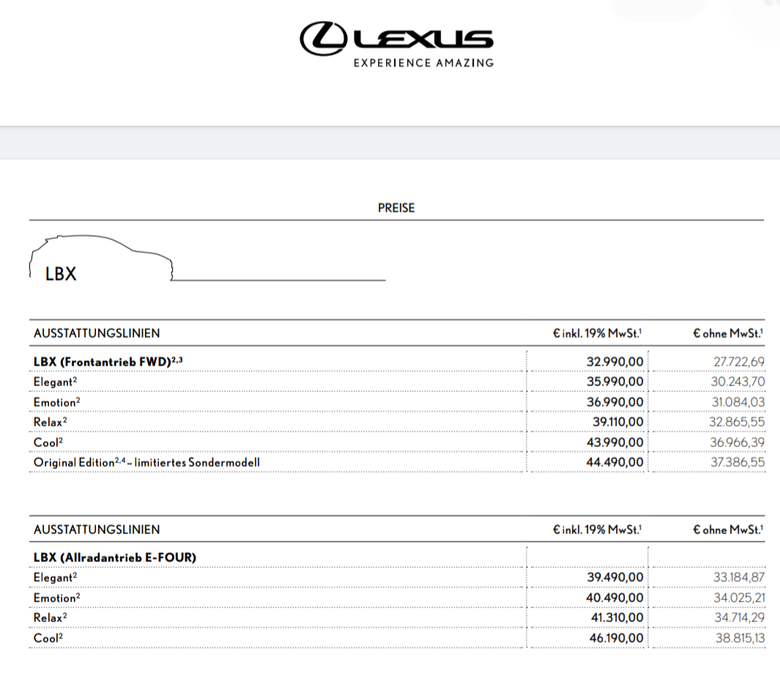
Task: Click gross price 46.190,00
Action: 616,638
